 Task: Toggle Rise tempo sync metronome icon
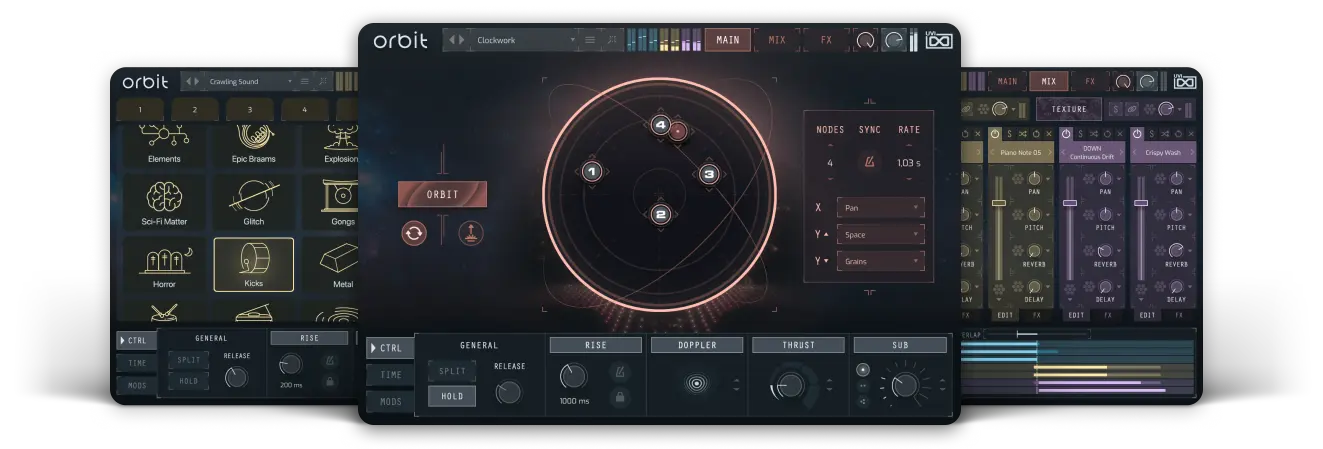tap(620, 373)
